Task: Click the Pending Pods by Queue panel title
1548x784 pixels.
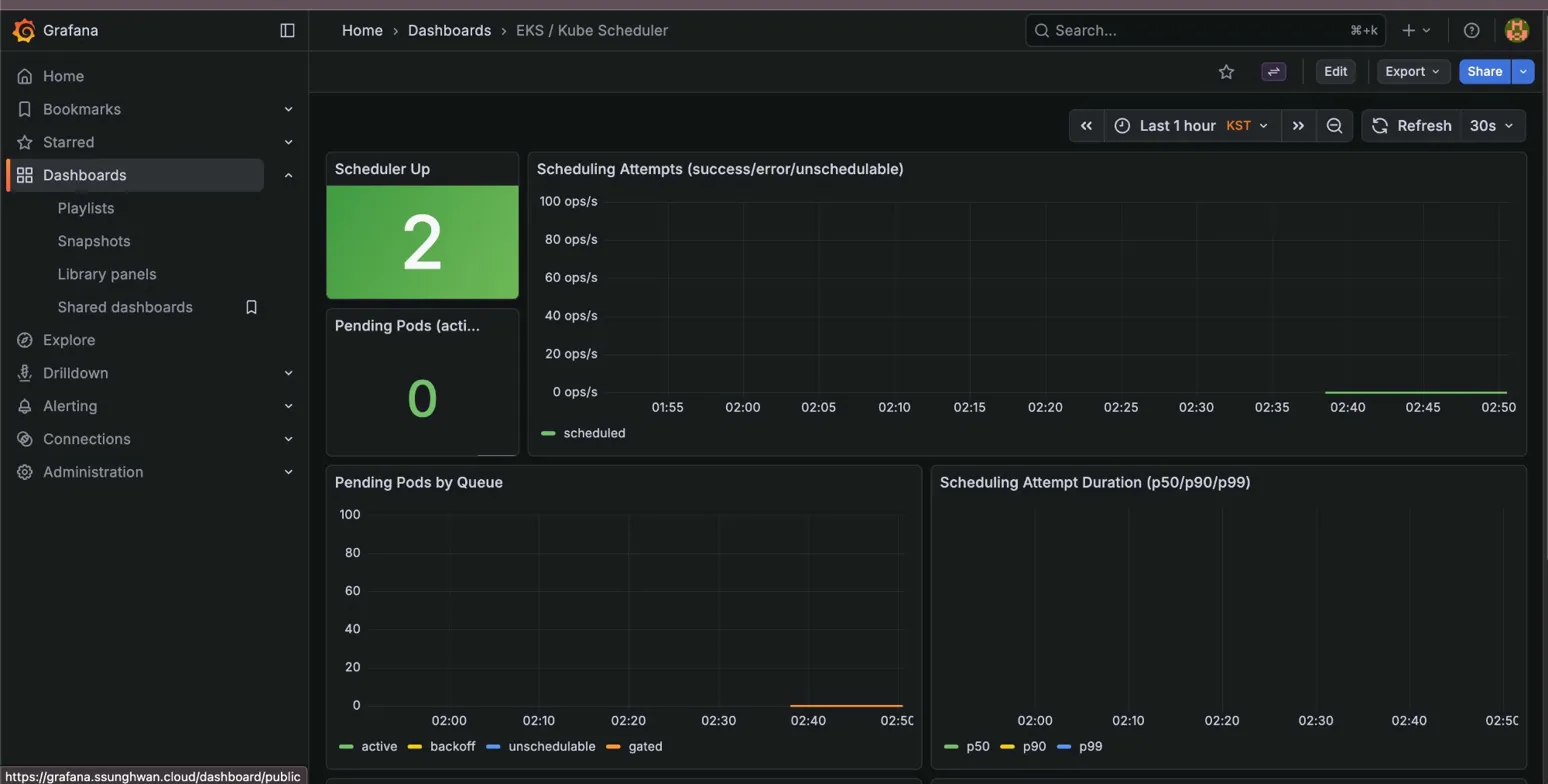Action: pyautogui.click(x=418, y=482)
